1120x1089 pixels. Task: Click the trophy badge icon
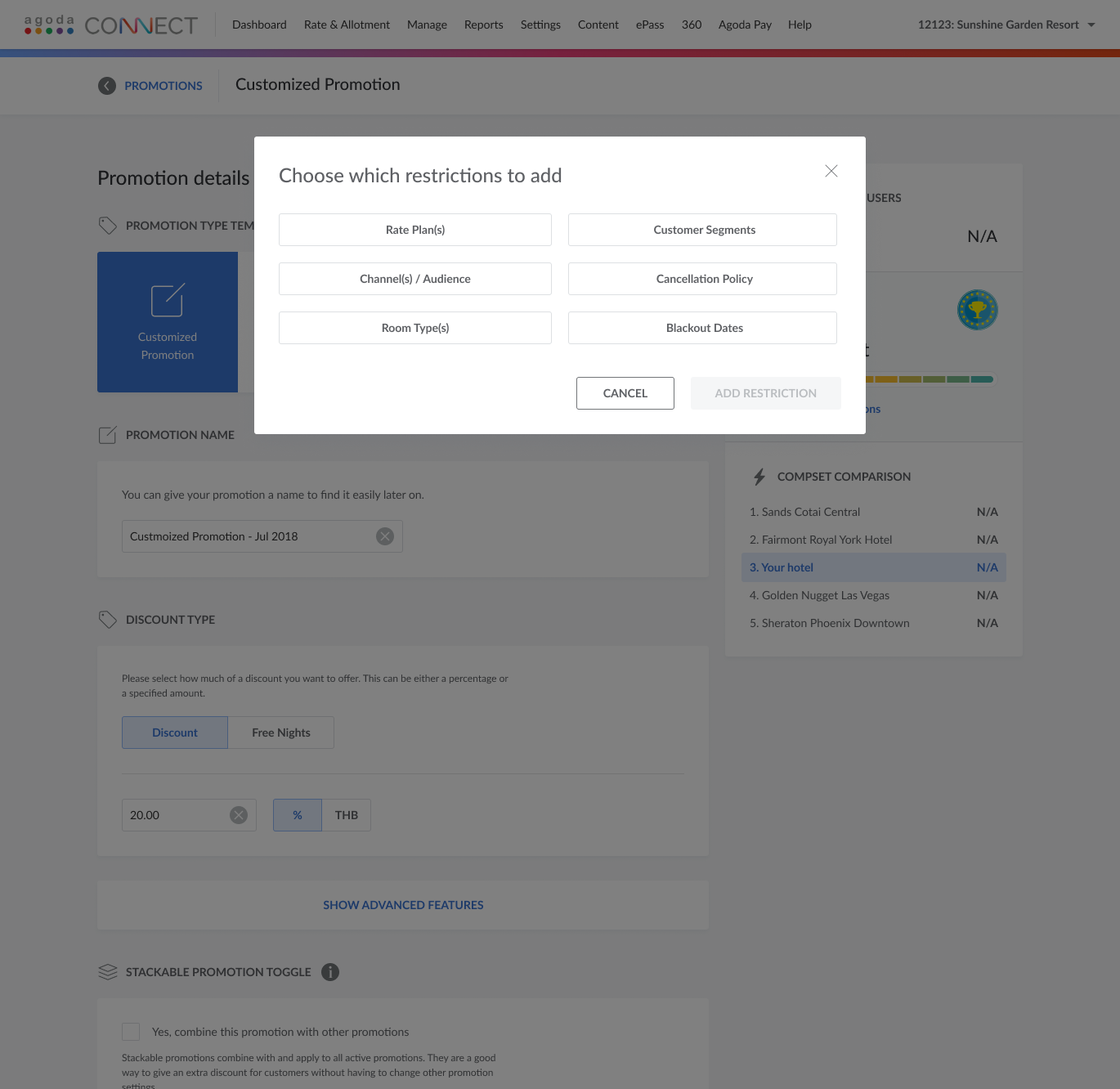[x=977, y=310]
